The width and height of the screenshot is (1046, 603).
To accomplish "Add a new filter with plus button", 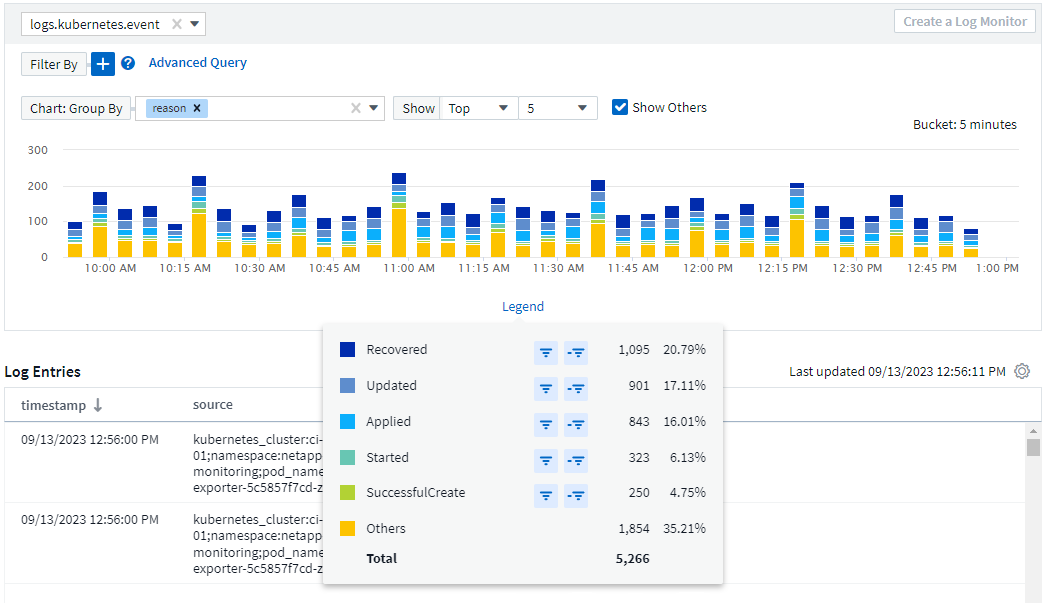I will click(x=103, y=64).
